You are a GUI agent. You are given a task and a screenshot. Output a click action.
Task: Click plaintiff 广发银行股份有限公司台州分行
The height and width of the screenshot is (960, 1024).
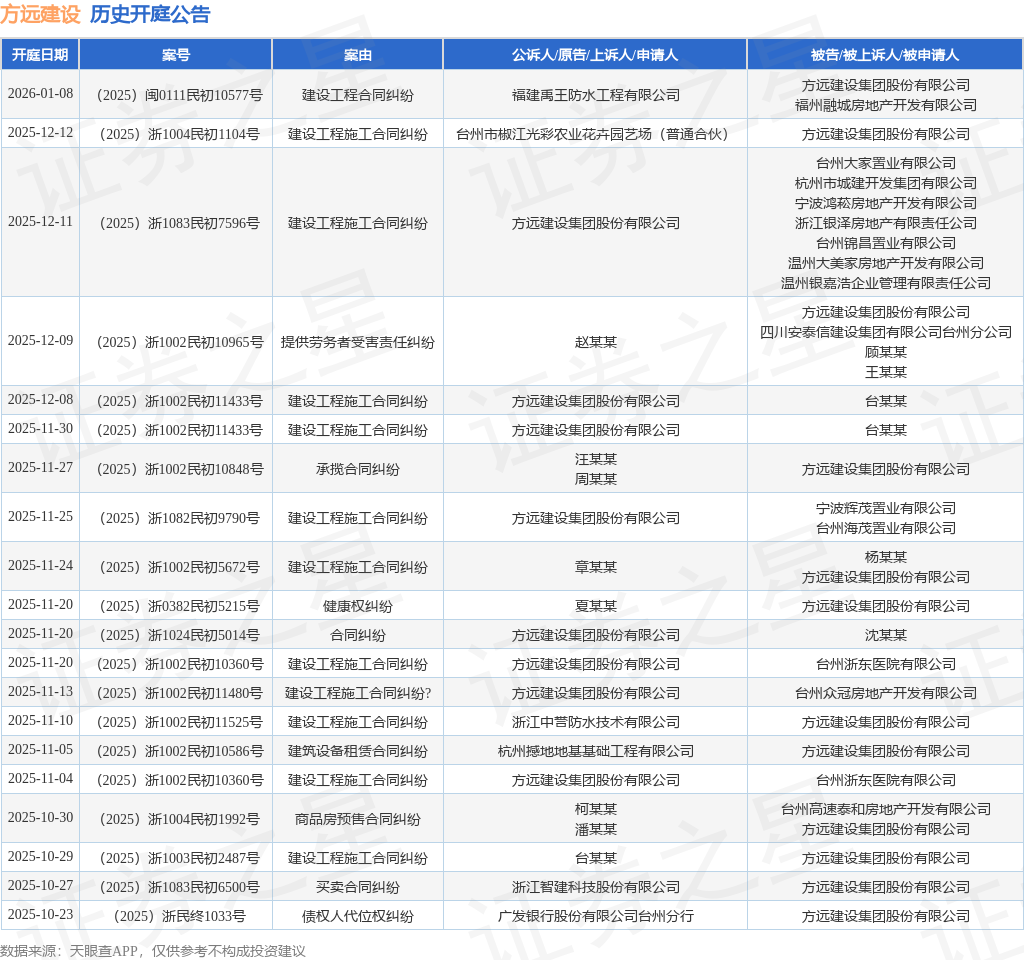596,917
